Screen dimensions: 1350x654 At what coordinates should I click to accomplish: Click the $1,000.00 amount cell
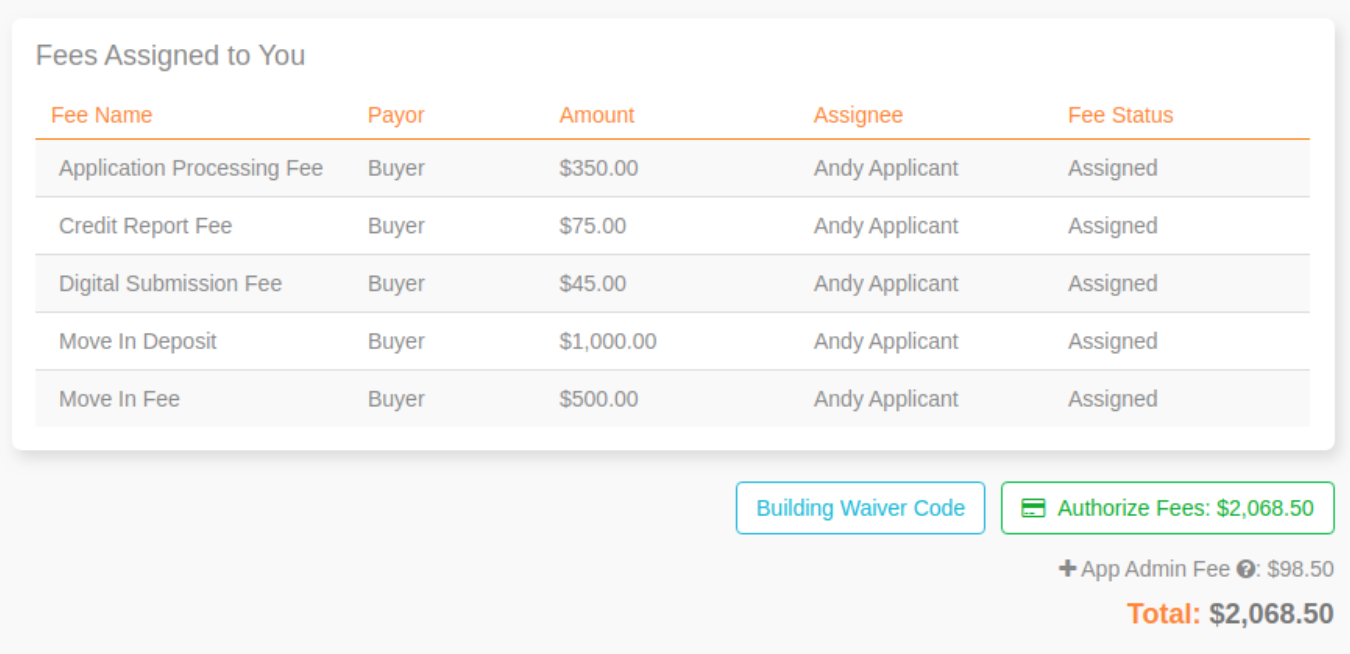(607, 341)
